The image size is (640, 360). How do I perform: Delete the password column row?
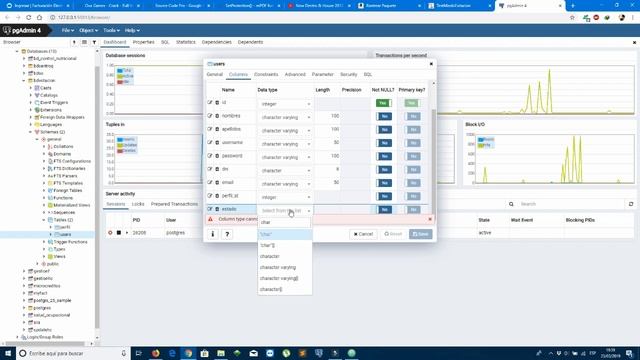pos(217,156)
